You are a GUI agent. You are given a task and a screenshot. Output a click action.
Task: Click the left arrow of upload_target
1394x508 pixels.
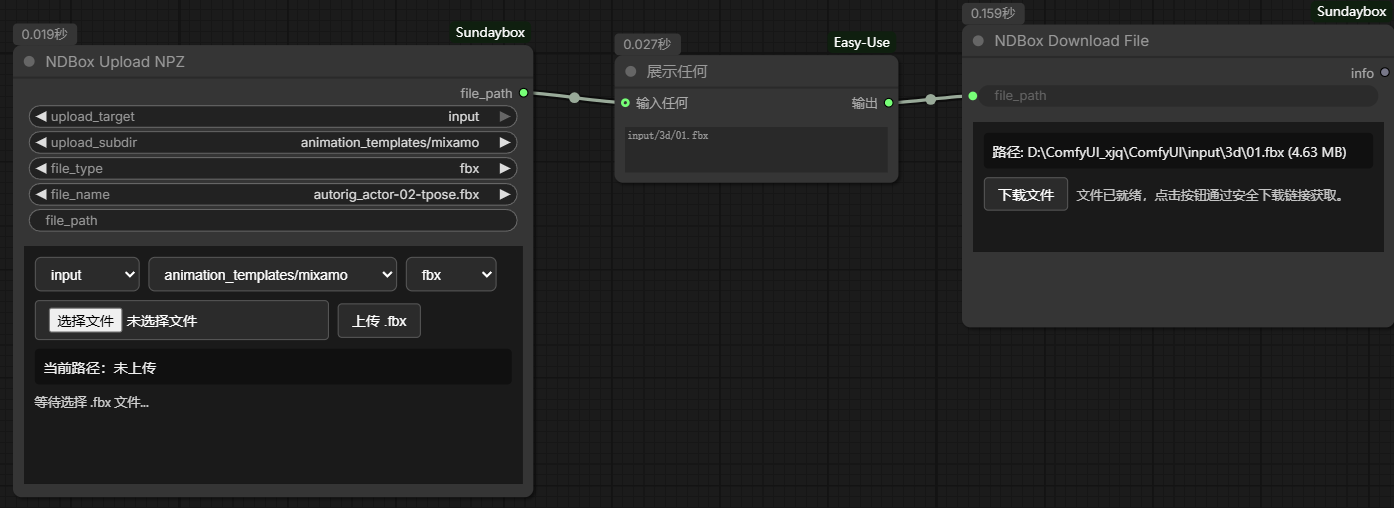coord(41,117)
